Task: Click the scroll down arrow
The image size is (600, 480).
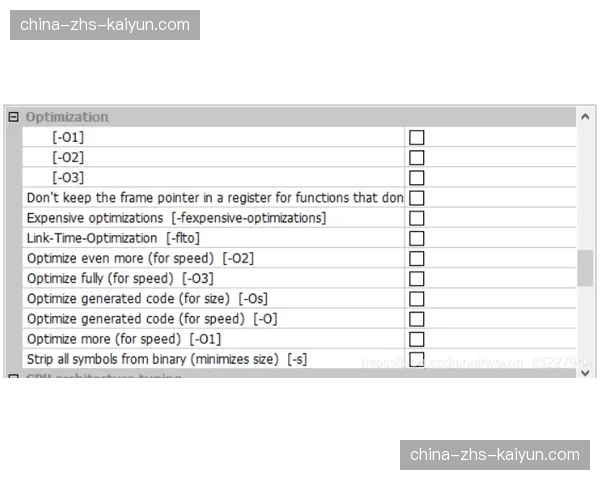Action: (x=586, y=372)
